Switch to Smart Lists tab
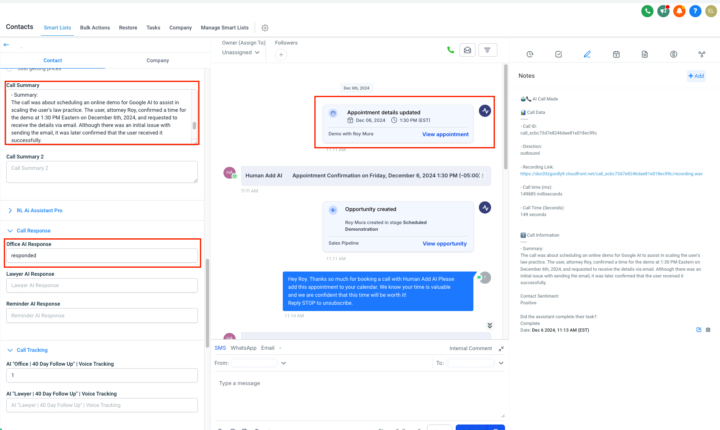Viewport: 720px width, 430px height. pyautogui.click(x=57, y=28)
